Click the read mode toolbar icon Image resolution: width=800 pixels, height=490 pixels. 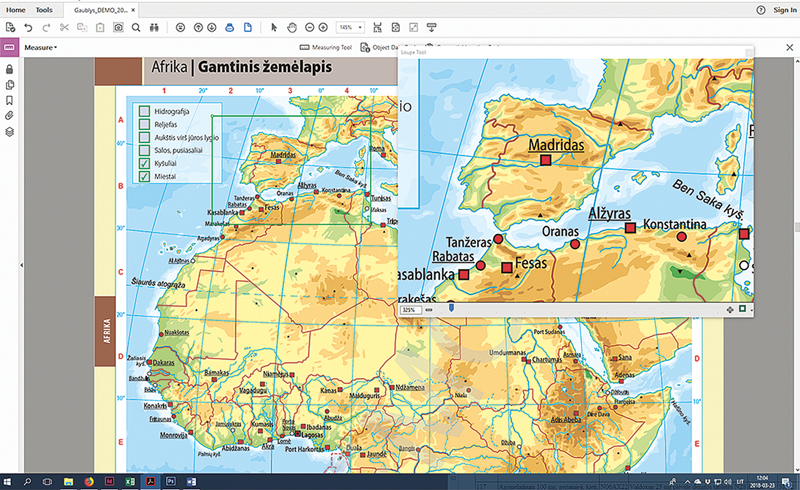pos(432,28)
